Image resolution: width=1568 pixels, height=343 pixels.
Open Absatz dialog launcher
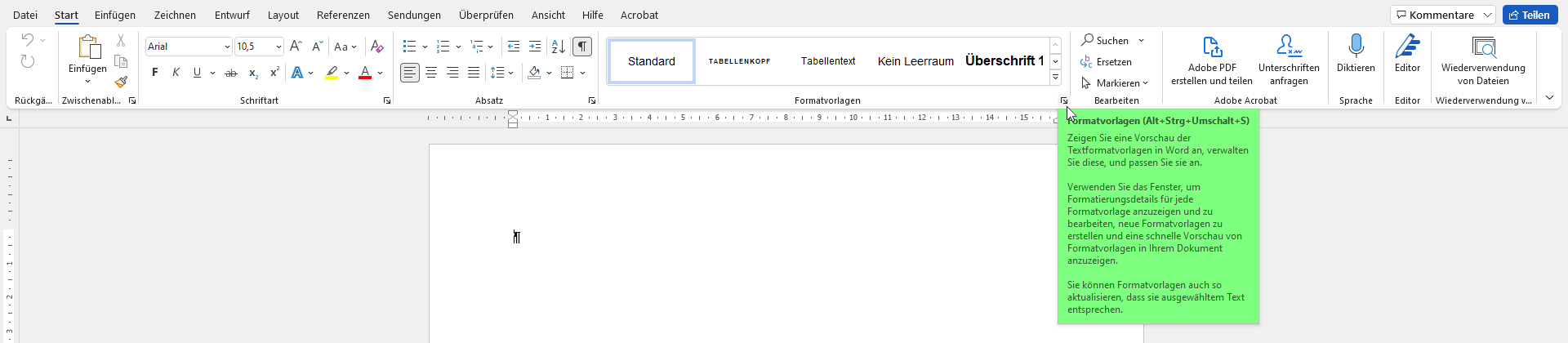[x=592, y=100]
